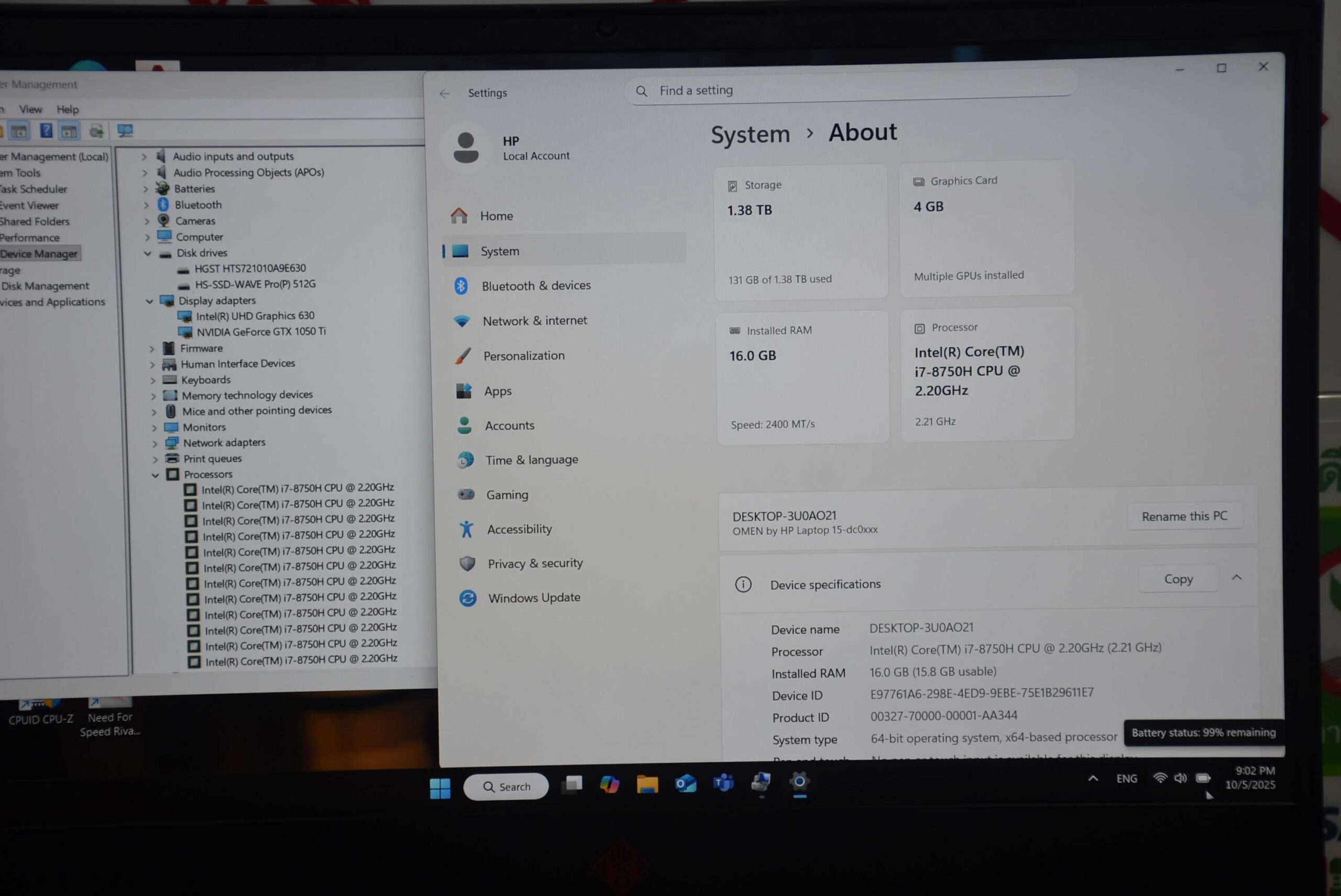Open Windows Update settings page
Viewport: 1341px width, 896px height.
[533, 598]
